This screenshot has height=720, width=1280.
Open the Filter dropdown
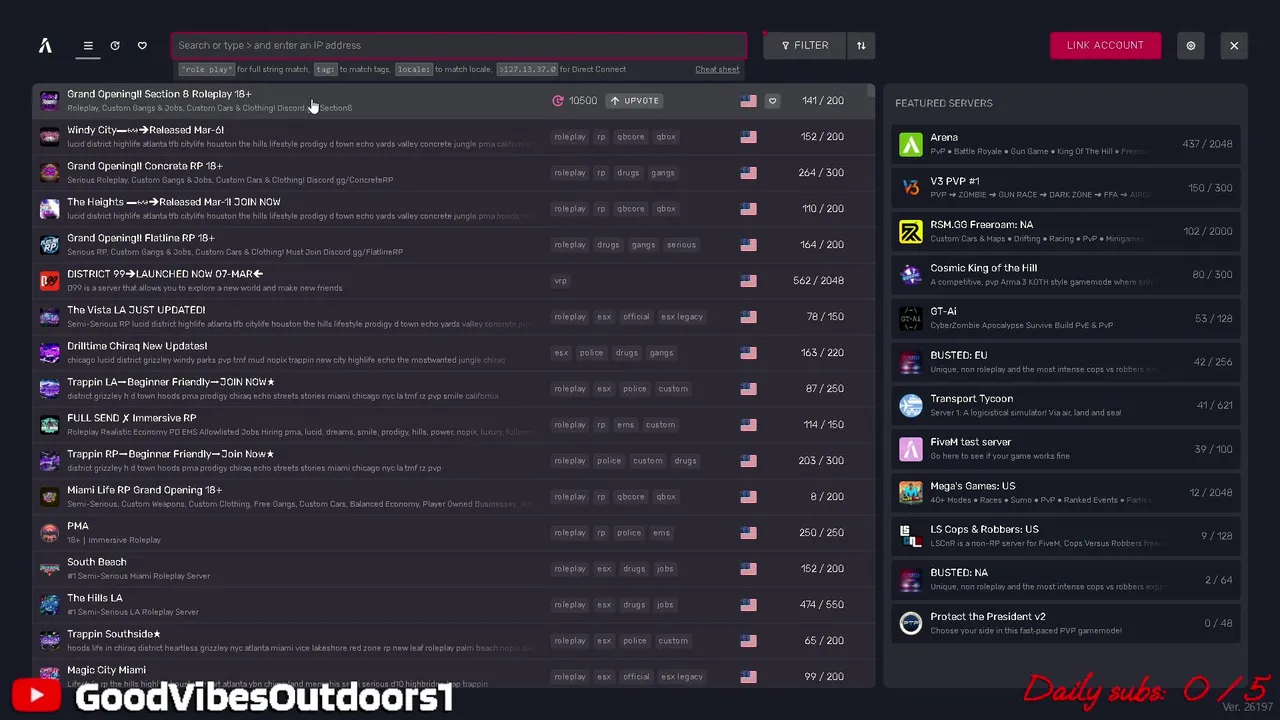(804, 45)
